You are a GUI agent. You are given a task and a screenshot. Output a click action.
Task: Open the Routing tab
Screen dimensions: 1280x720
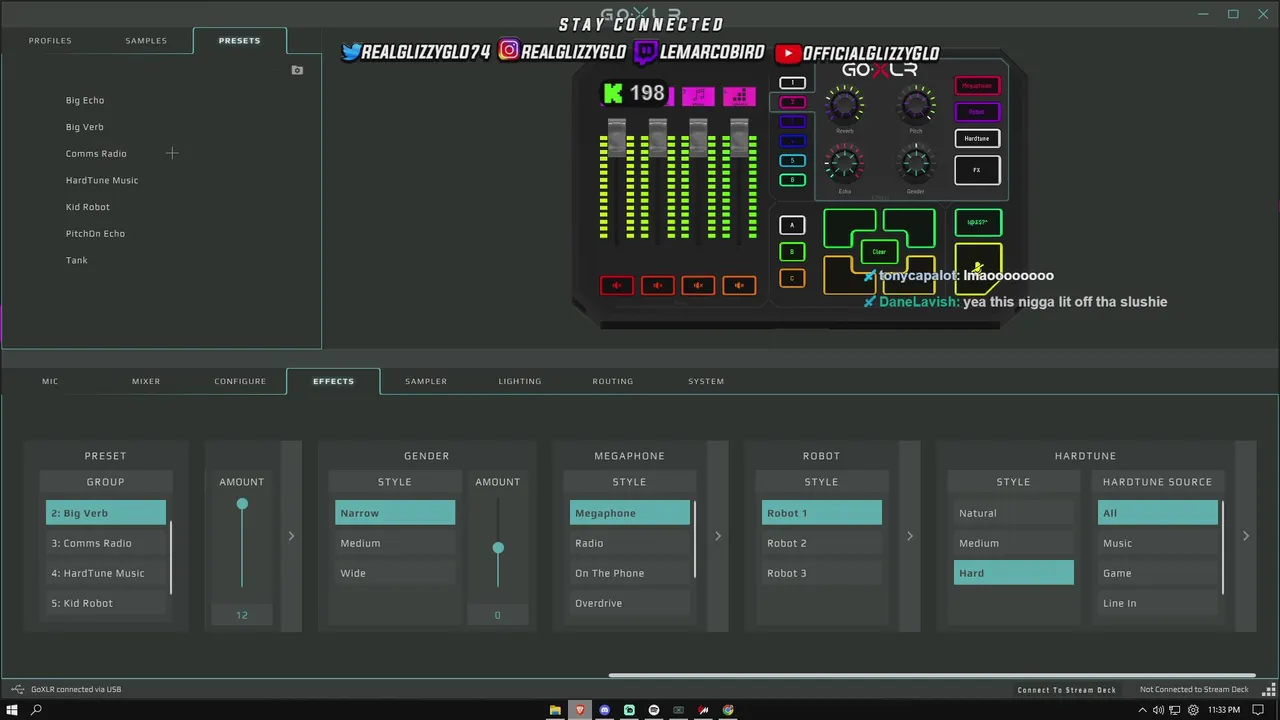[613, 381]
